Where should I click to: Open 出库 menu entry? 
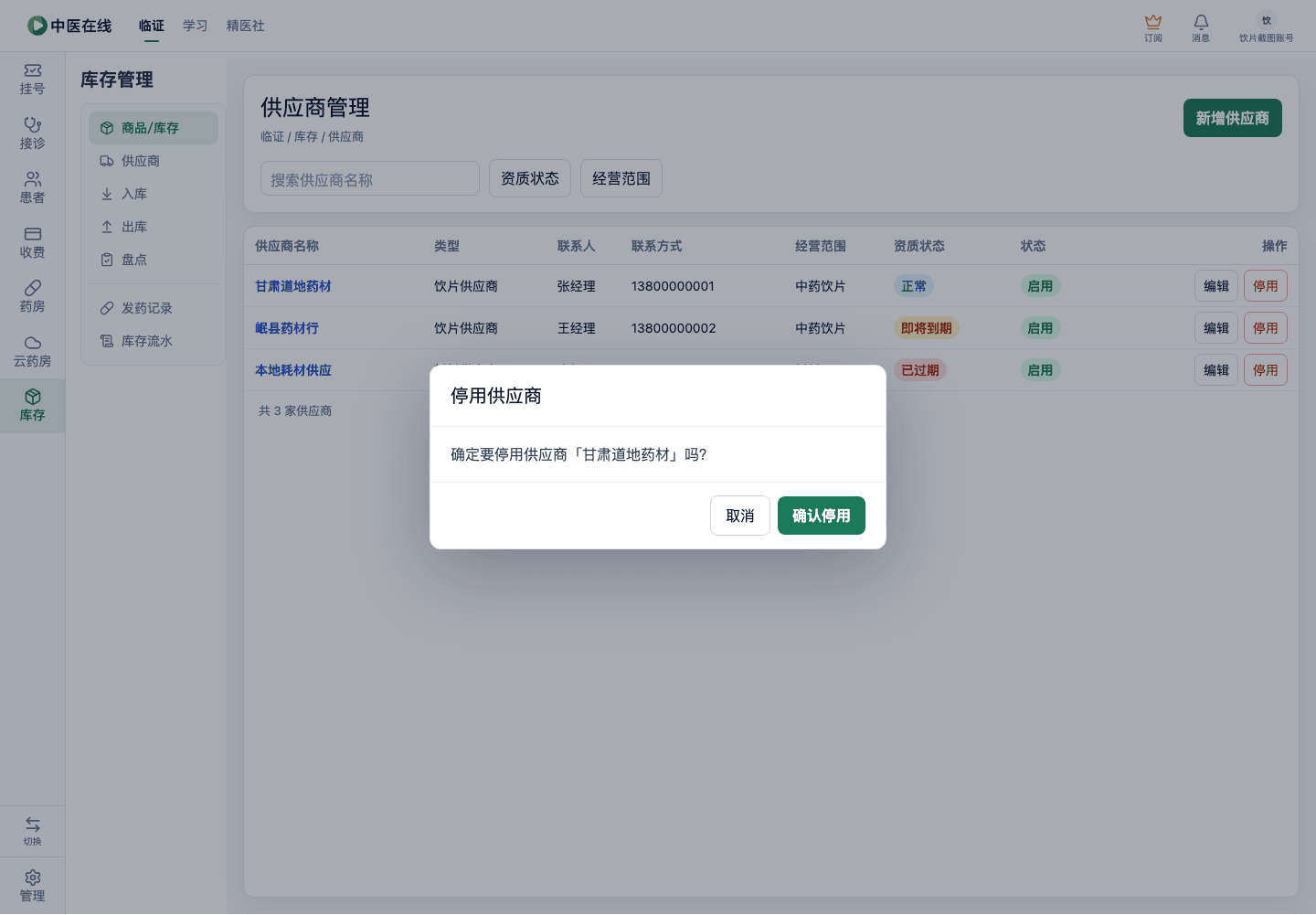pyautogui.click(x=154, y=227)
